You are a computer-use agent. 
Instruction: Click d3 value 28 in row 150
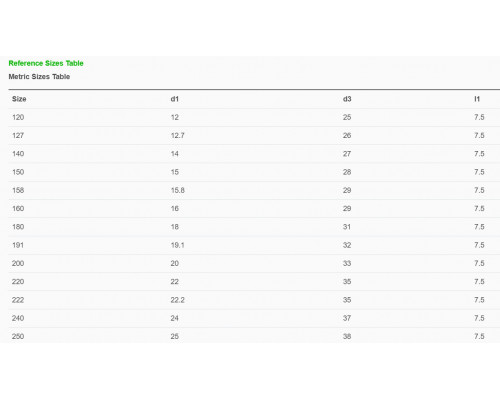(x=347, y=172)
